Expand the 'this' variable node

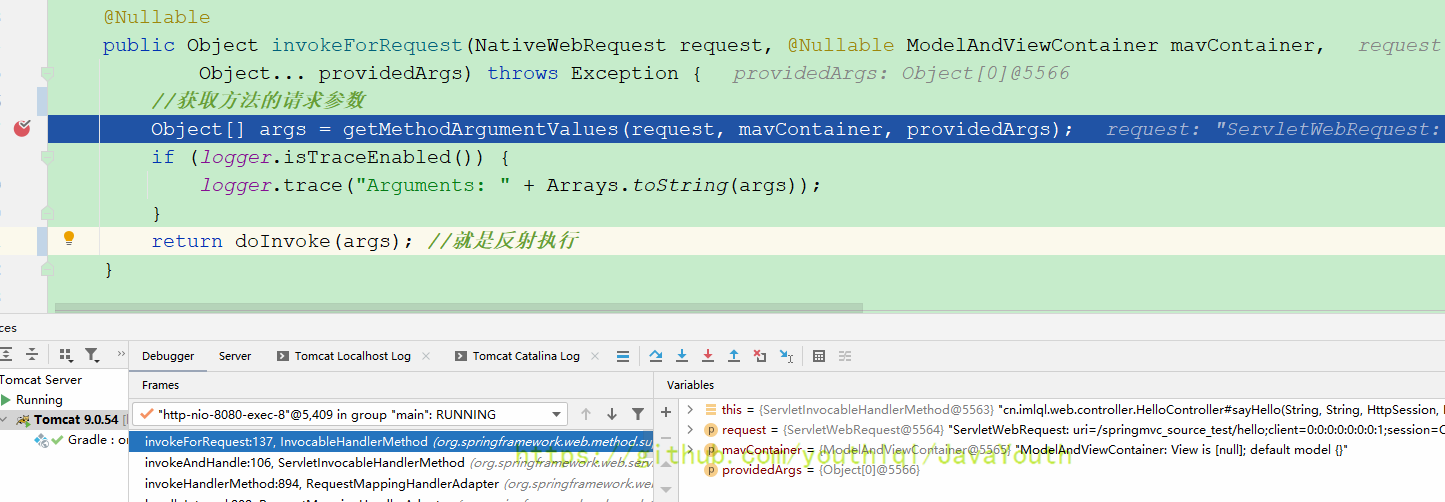(x=690, y=410)
